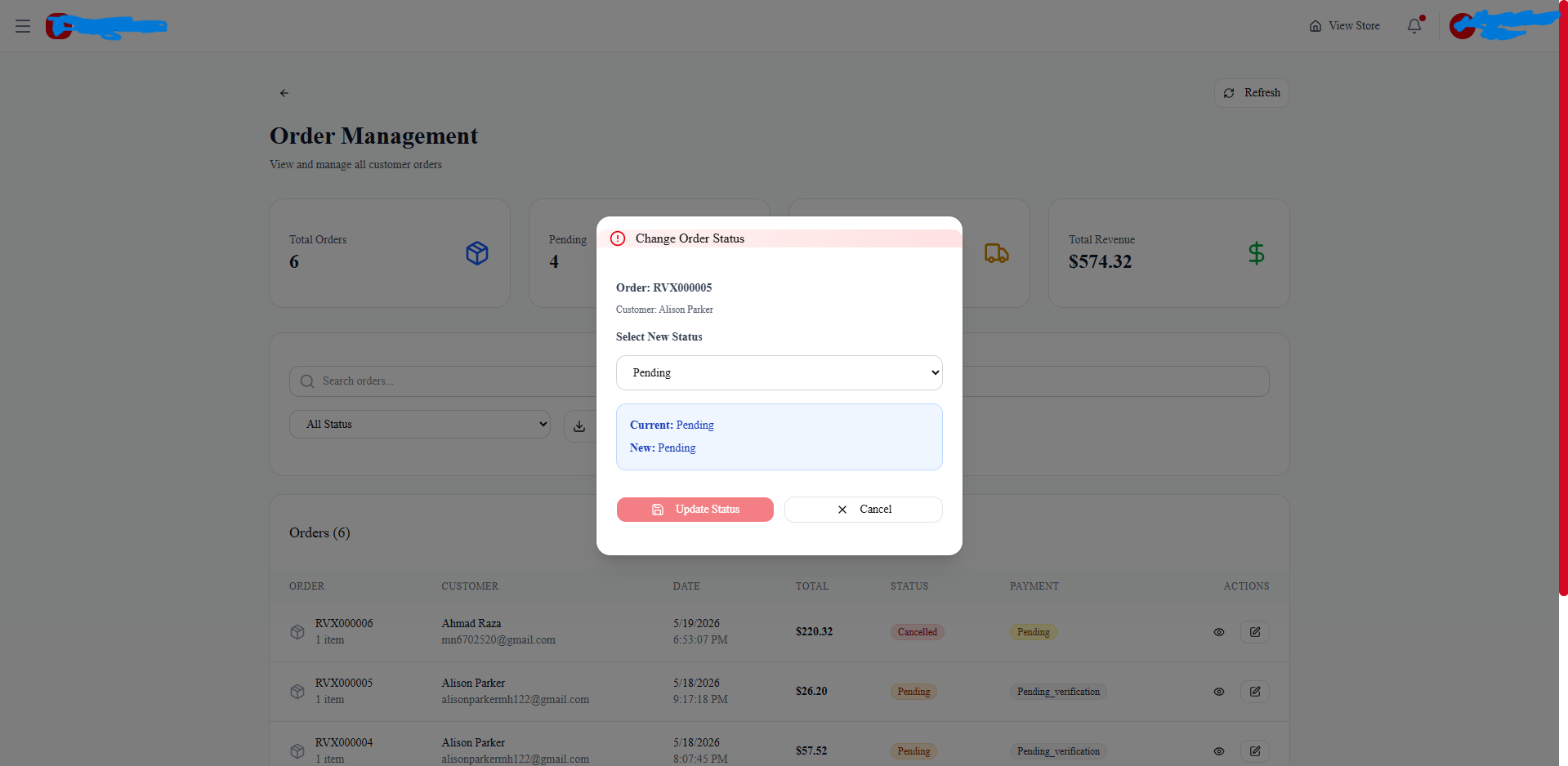Click the ORDER column header
Image resolution: width=1568 pixels, height=766 pixels.
tap(306, 586)
